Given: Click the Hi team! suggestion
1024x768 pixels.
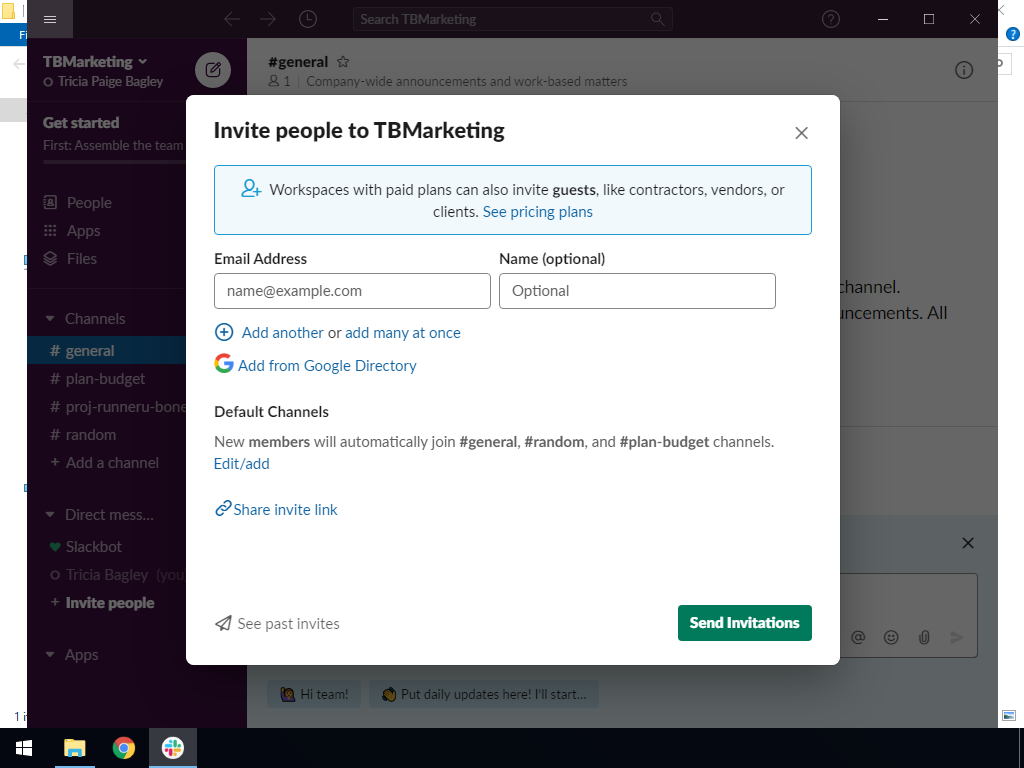Looking at the screenshot, I should tap(314, 694).
